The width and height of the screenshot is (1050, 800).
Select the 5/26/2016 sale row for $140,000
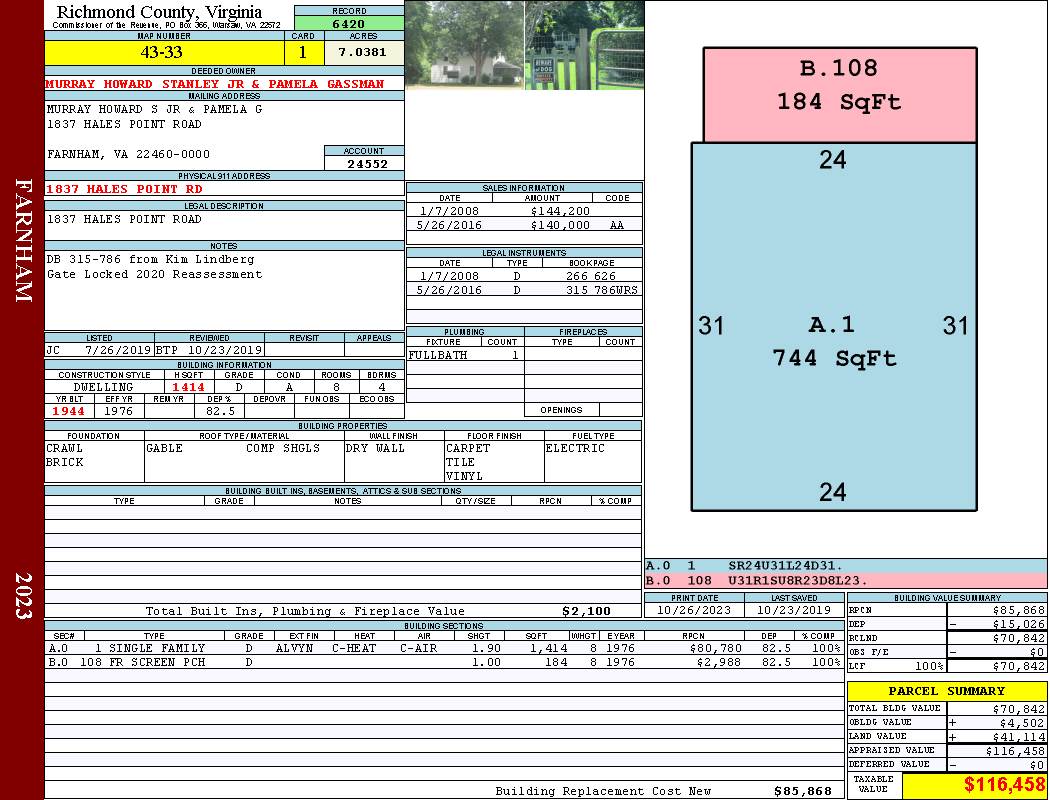[x=523, y=225]
